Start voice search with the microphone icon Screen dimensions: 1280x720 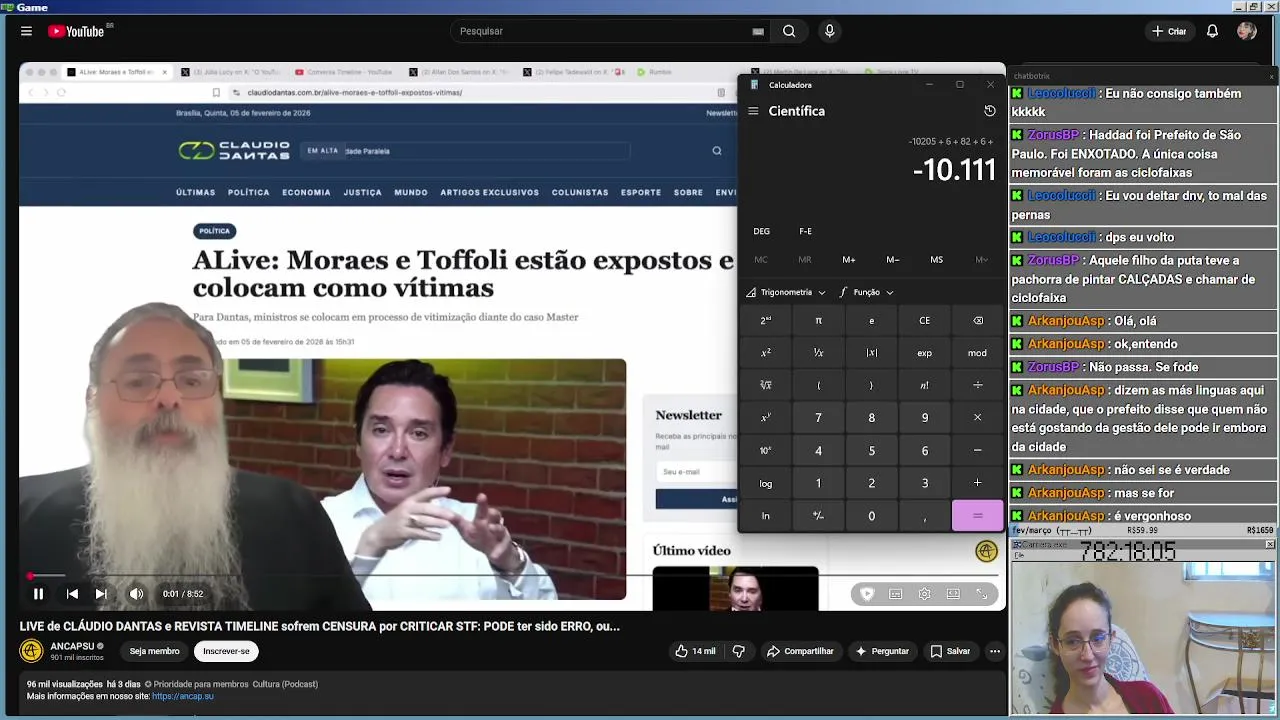829,31
